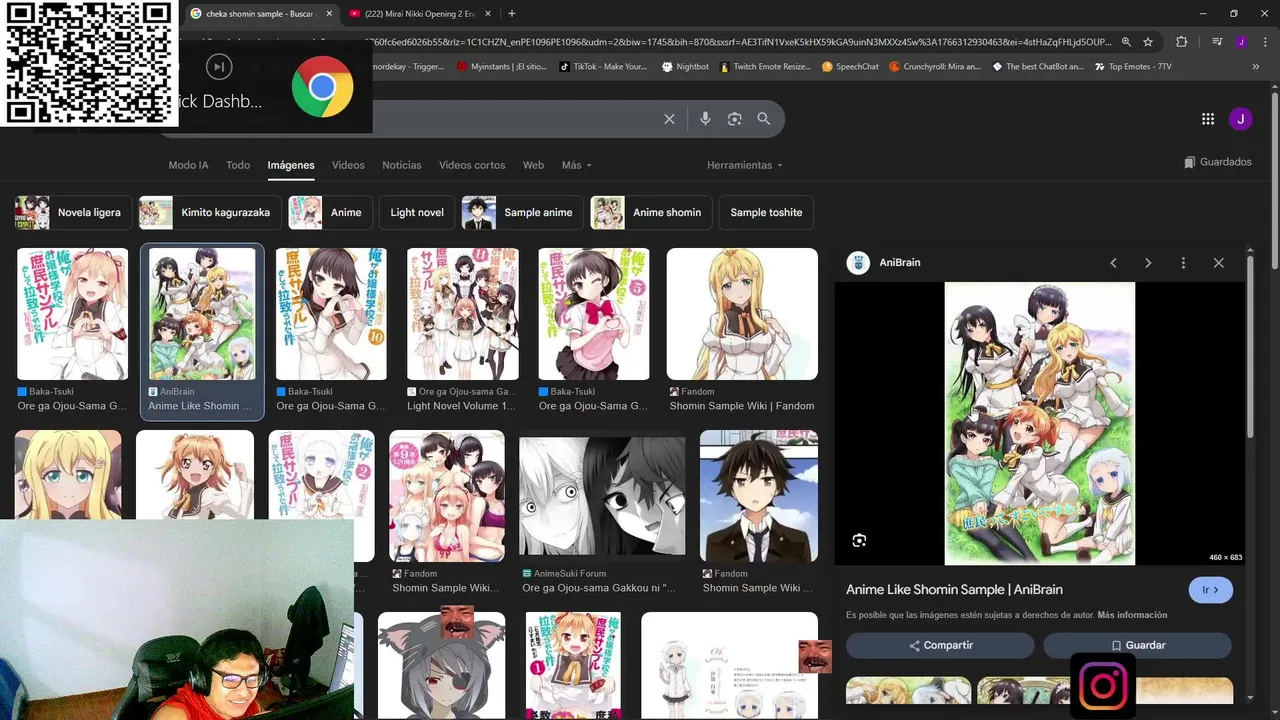Switch to the Videos tab
Viewport: 1280px width, 720px height.
348,165
